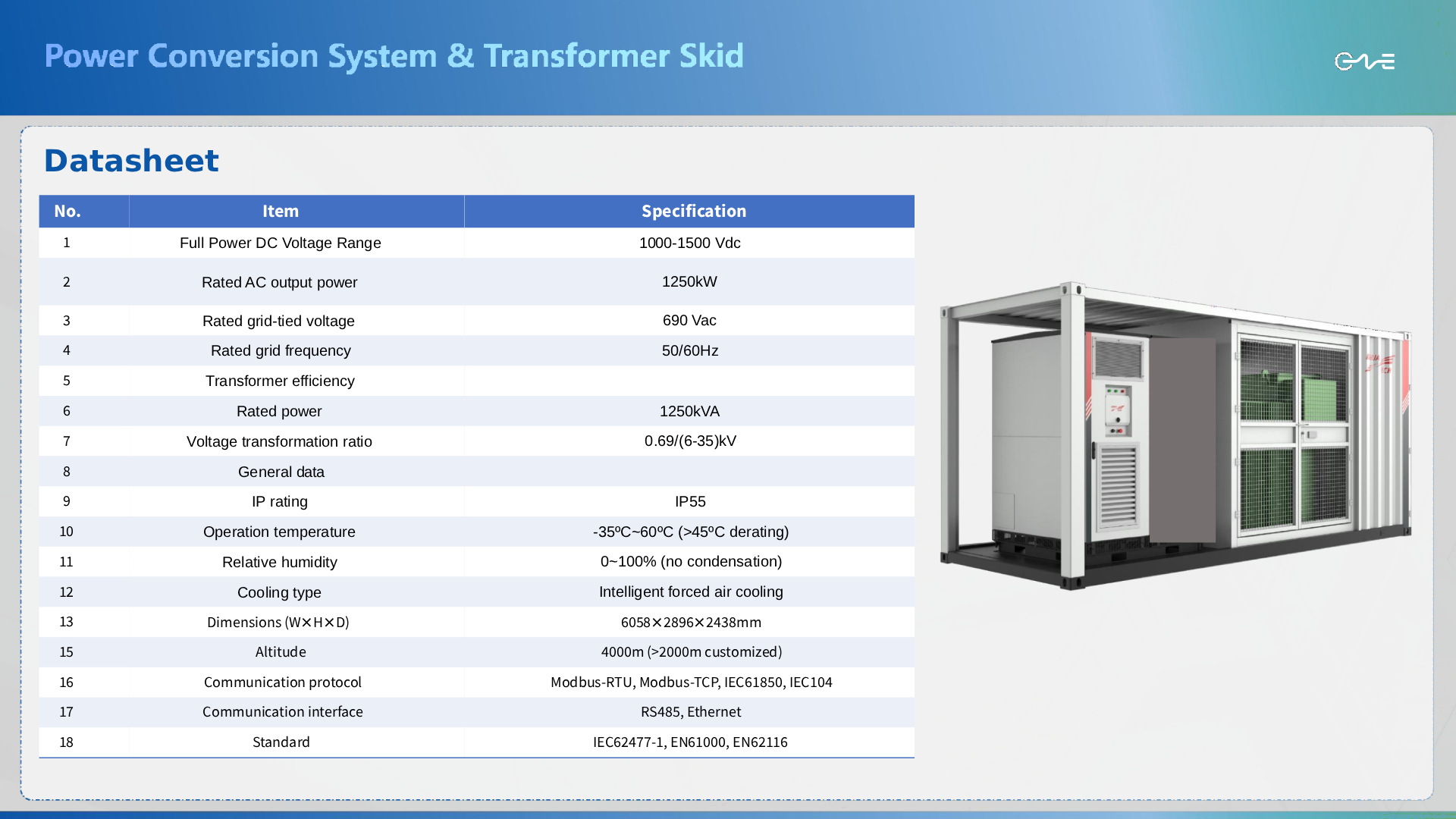This screenshot has height=819, width=1456.
Task: Select the empty Transformer efficiency specification cell
Action: click(x=689, y=381)
